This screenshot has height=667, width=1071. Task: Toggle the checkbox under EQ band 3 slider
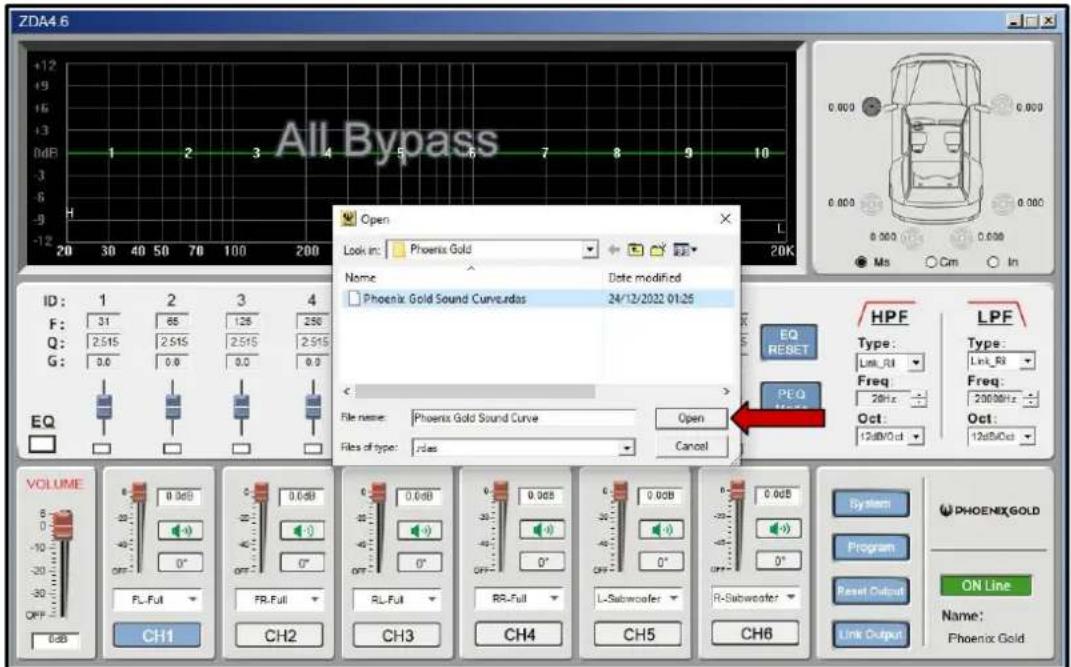coord(241,449)
